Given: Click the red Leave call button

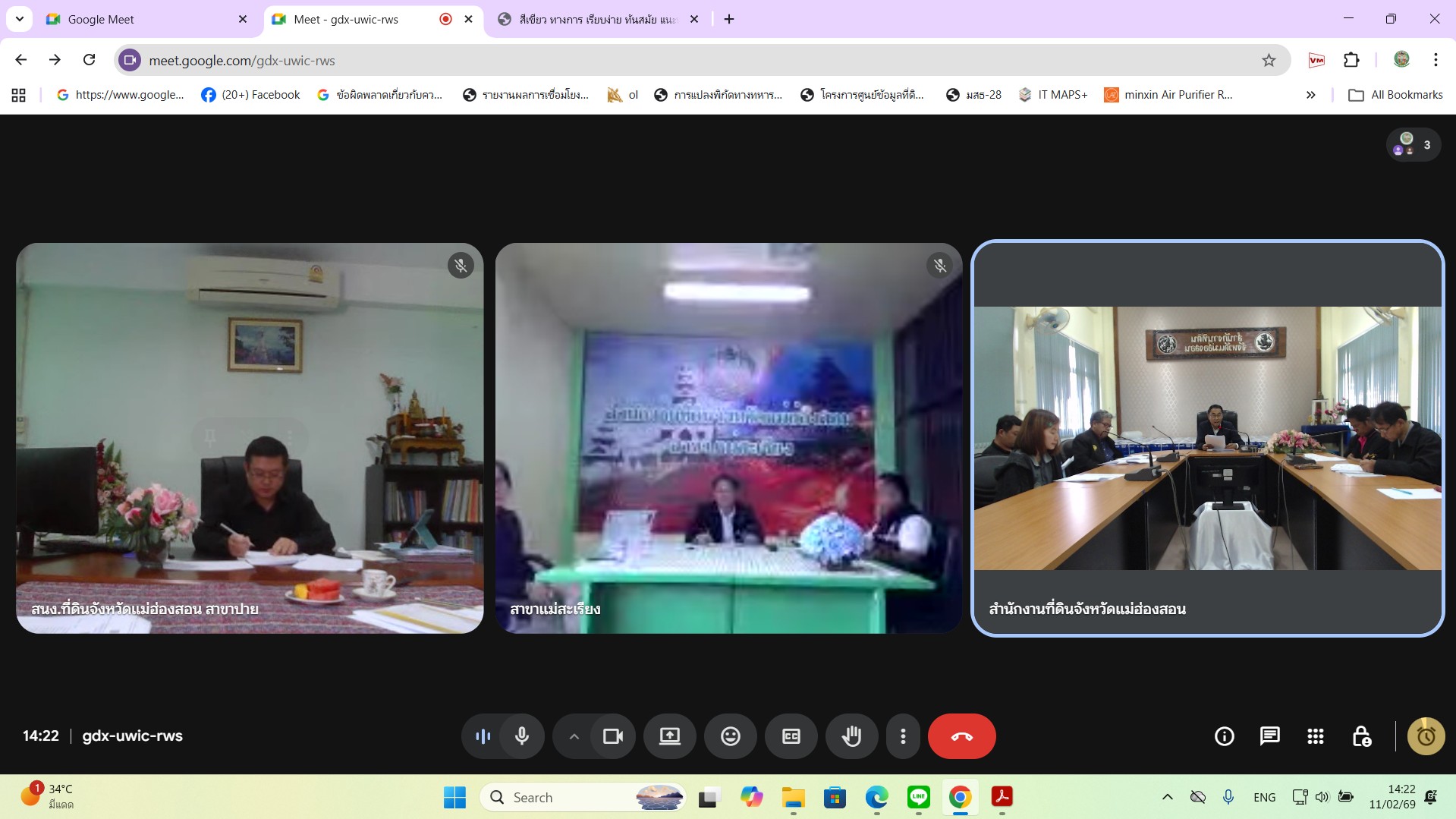Looking at the screenshot, I should [961, 736].
